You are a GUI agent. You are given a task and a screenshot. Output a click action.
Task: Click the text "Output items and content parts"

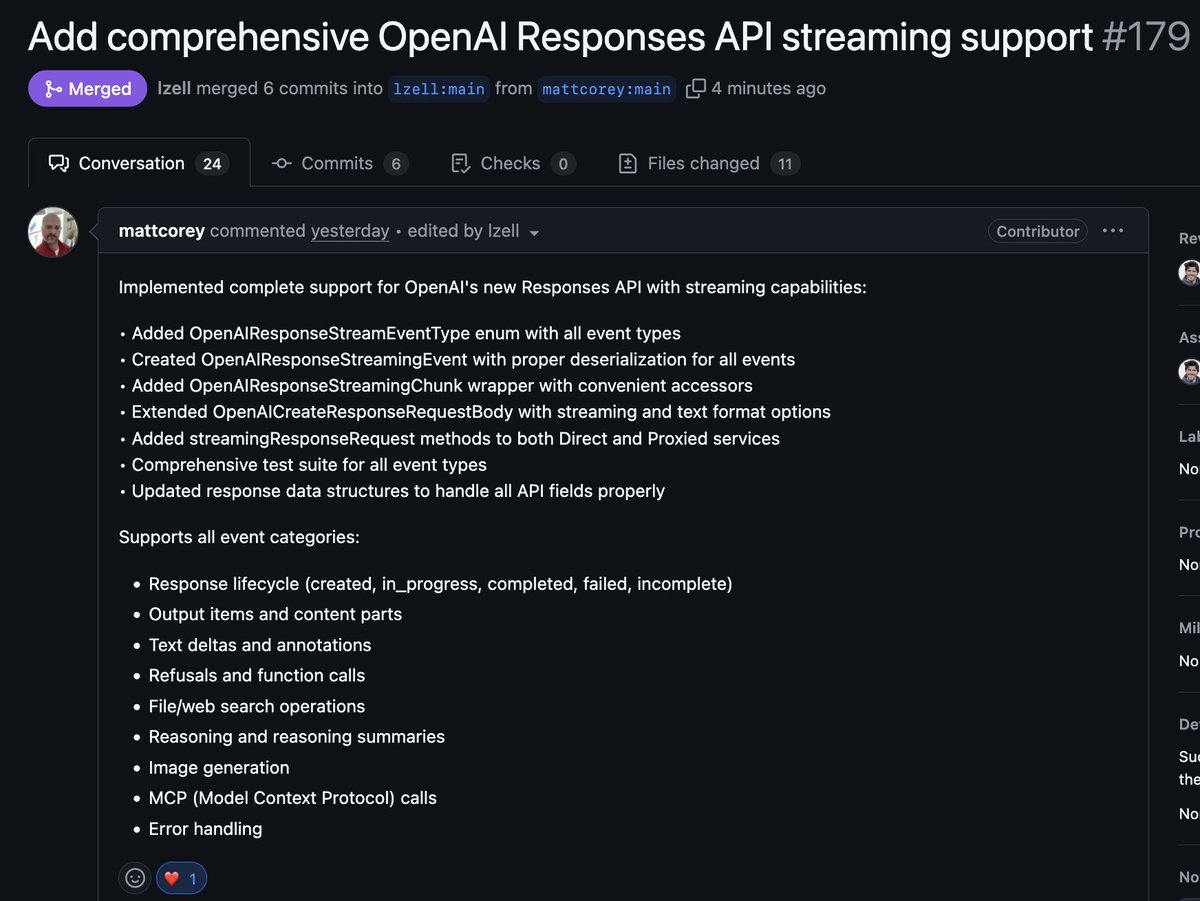pyautogui.click(x=275, y=614)
